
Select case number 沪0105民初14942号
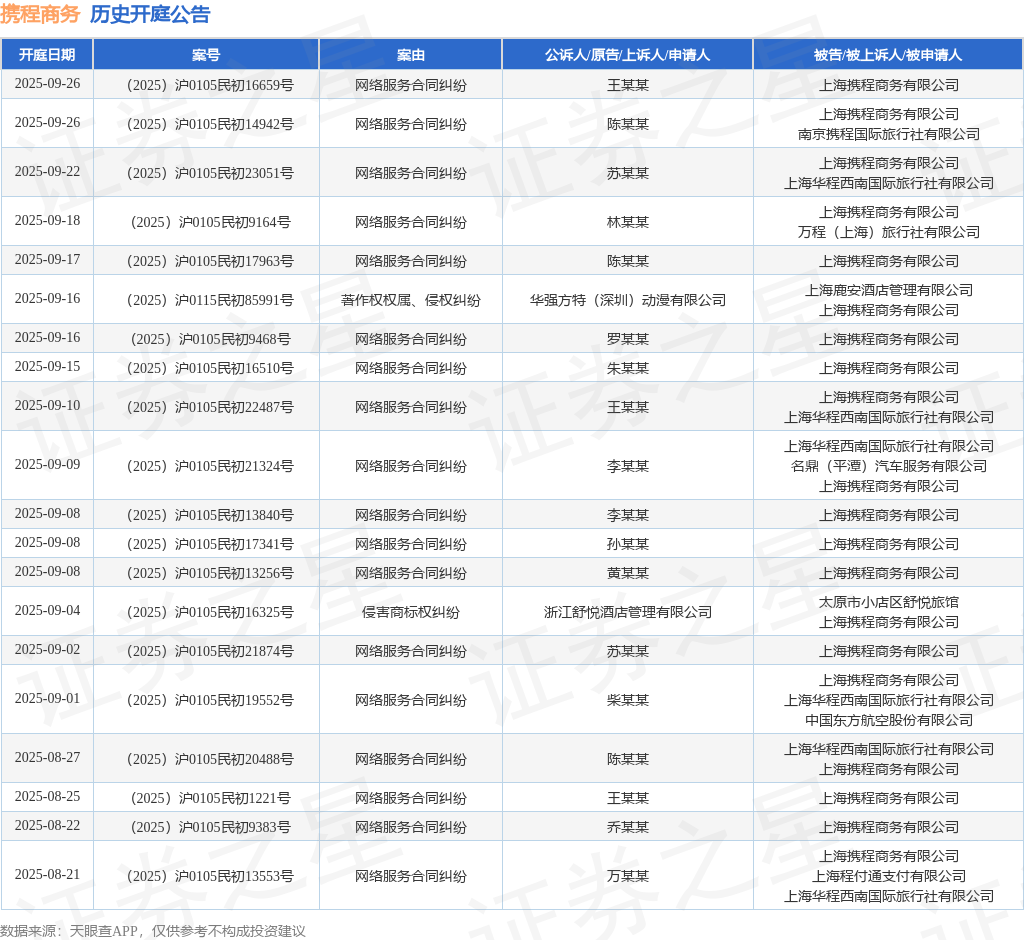click(210, 123)
